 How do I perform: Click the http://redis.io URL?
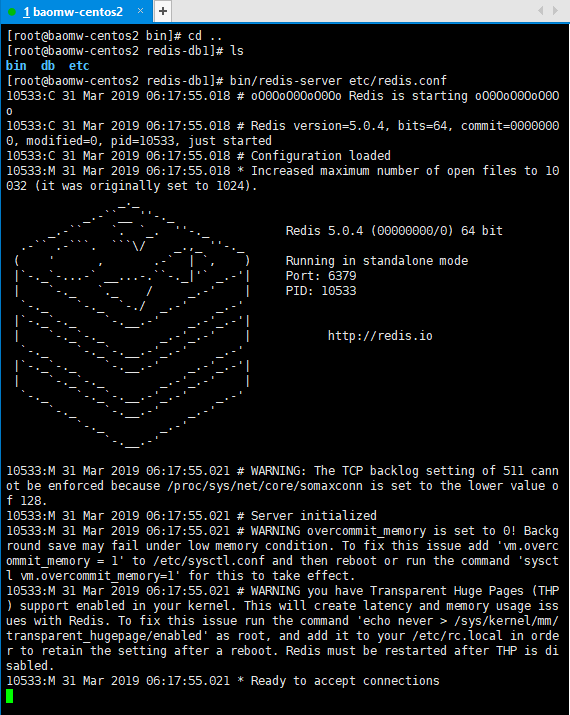pos(380,336)
